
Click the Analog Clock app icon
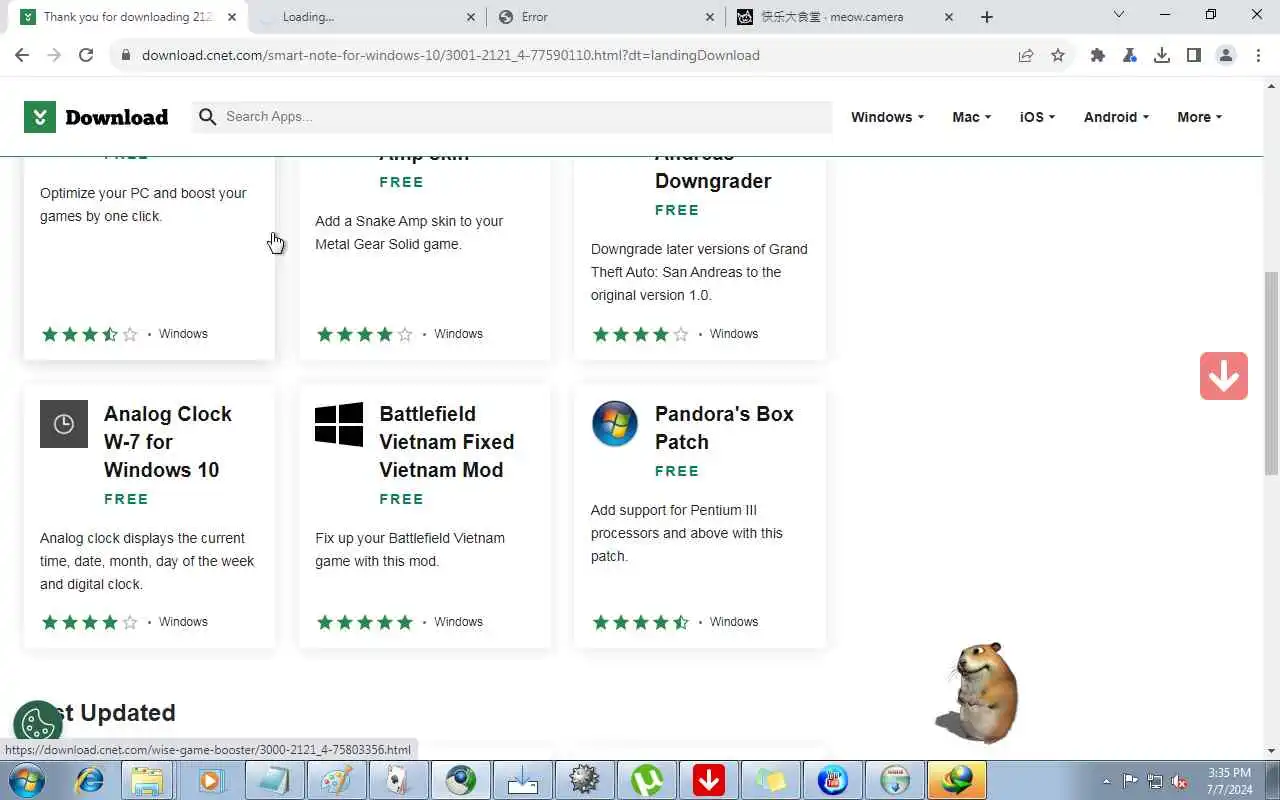64,424
